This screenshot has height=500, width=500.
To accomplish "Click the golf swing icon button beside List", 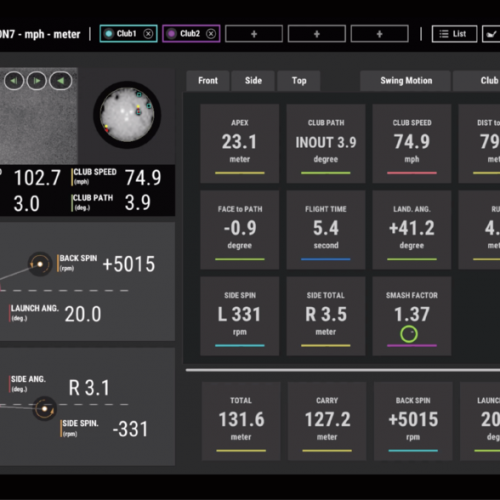I will [491, 34].
